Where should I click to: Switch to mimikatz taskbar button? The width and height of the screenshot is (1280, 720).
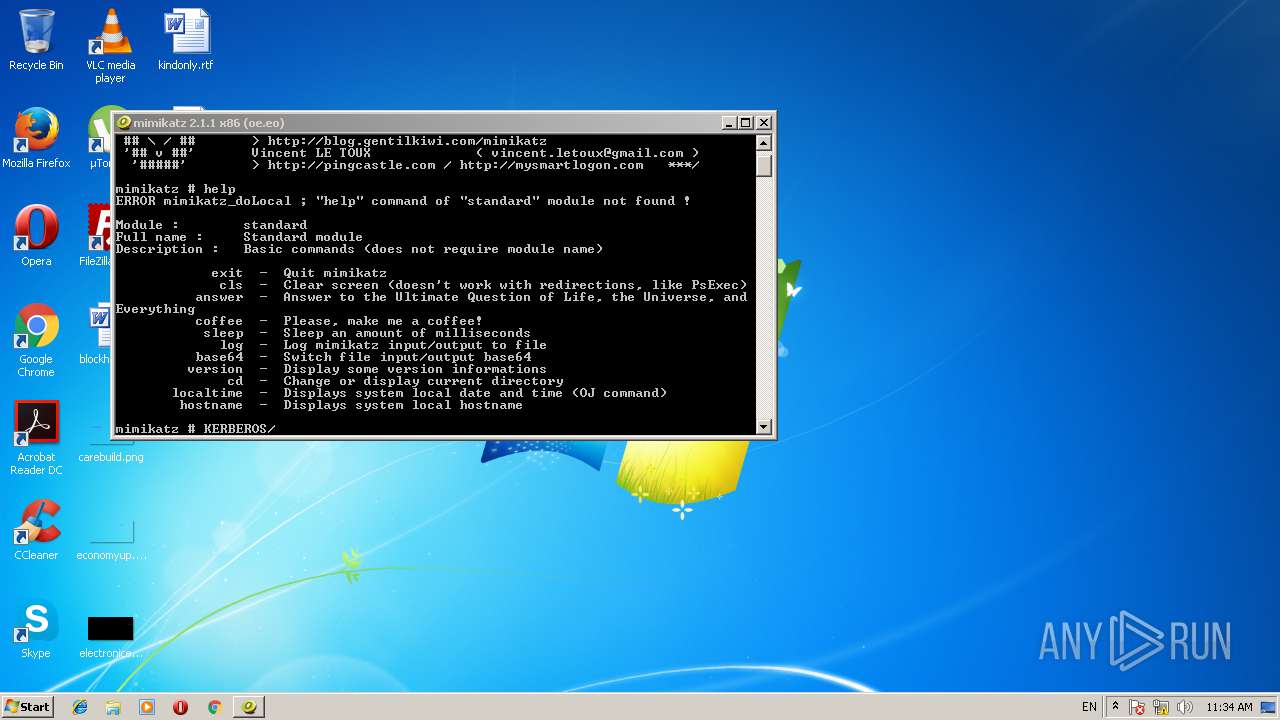click(249, 707)
